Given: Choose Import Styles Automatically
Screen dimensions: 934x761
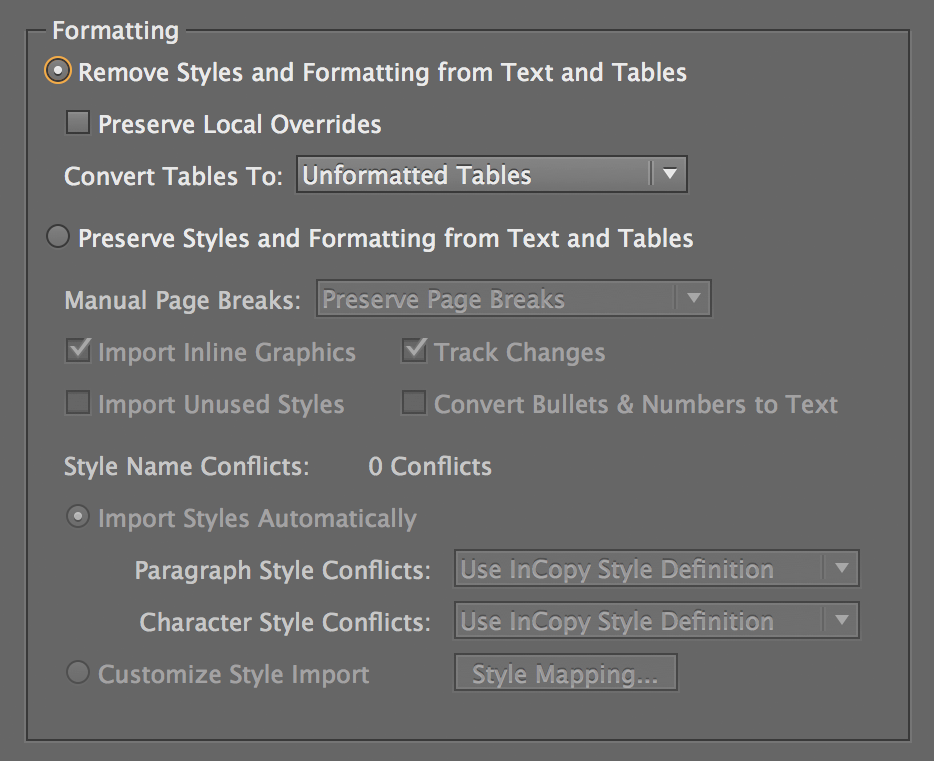Looking at the screenshot, I should click(x=77, y=518).
